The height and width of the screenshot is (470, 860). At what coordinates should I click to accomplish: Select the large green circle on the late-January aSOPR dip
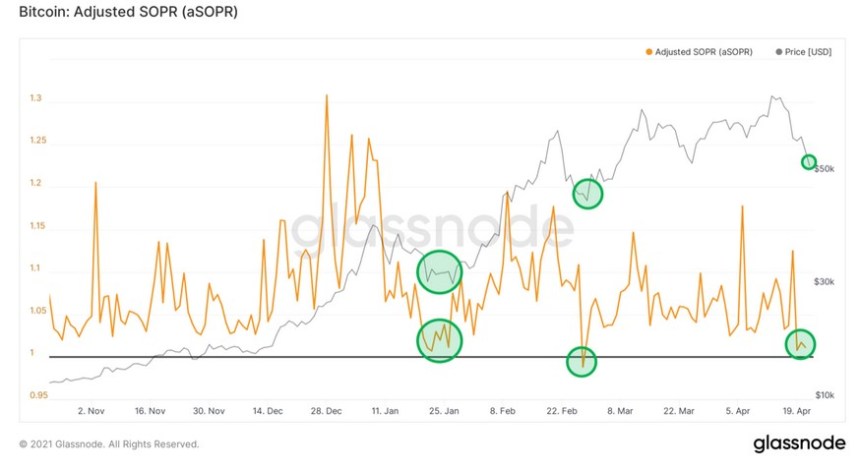439,340
